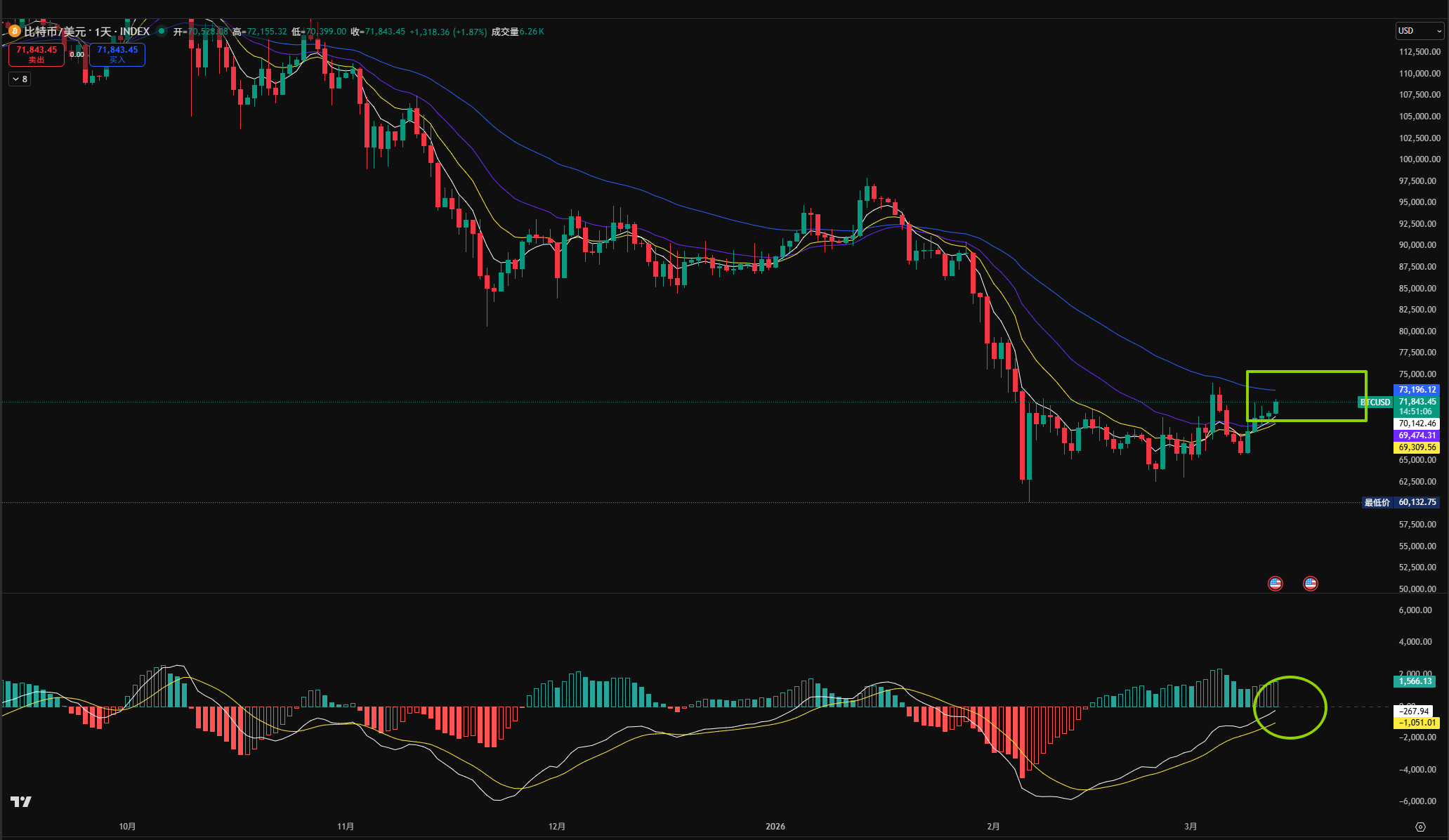Click the 1,566.13 MACD histogram value label
The image size is (1449, 840).
coord(1415,681)
